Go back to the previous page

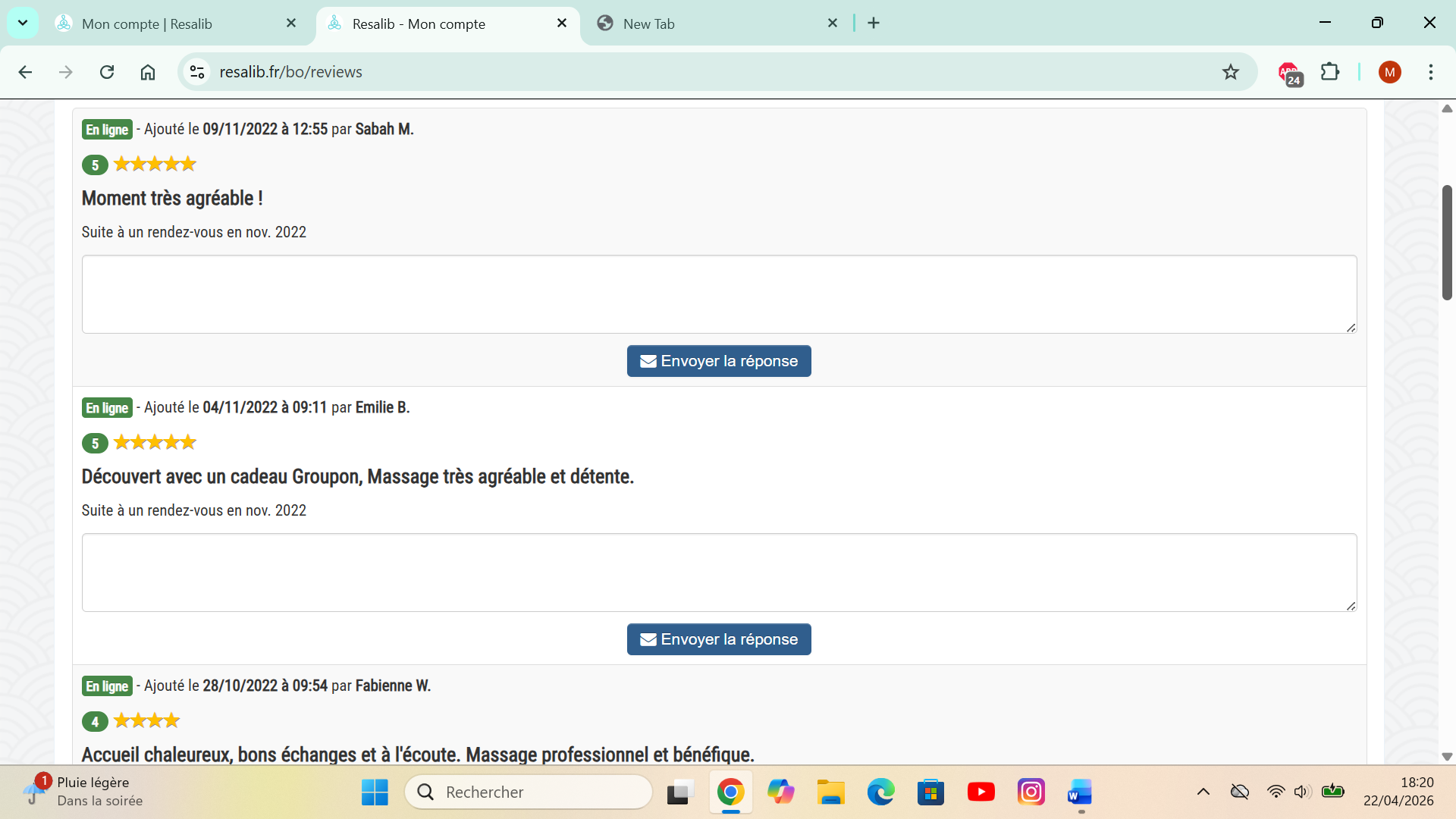25,72
